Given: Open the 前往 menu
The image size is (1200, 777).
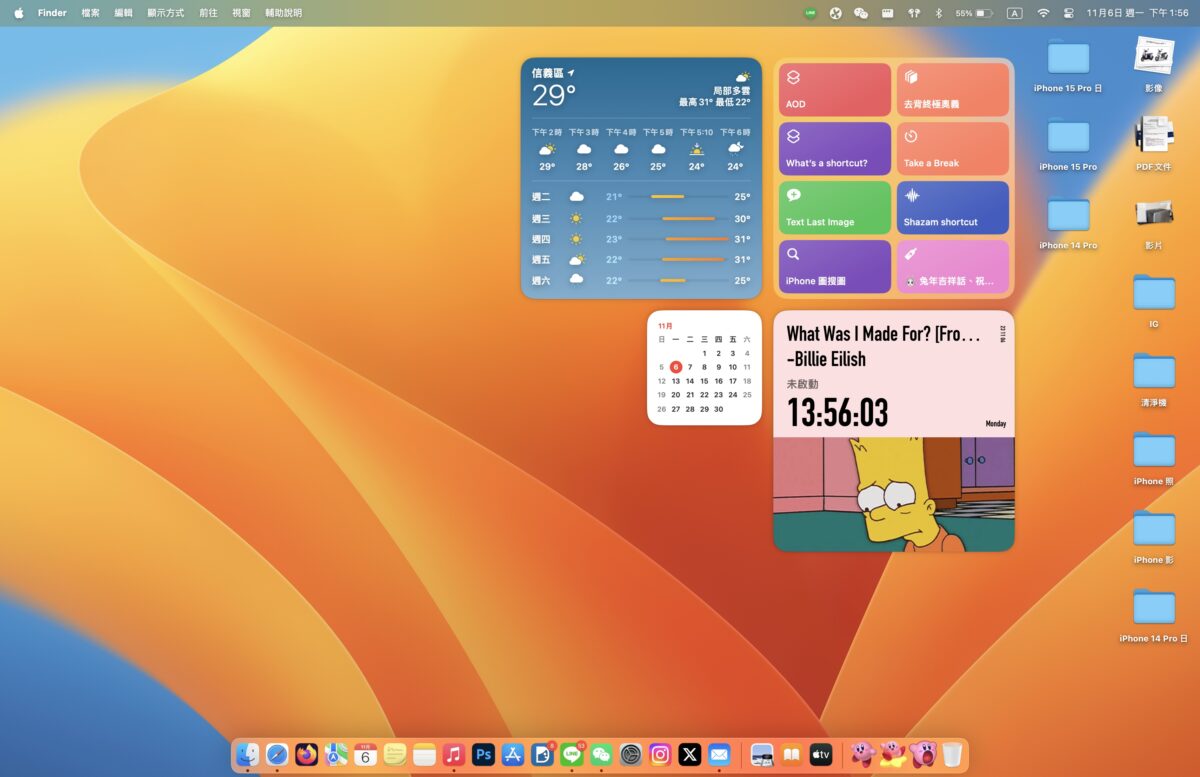Looking at the screenshot, I should coord(208,13).
